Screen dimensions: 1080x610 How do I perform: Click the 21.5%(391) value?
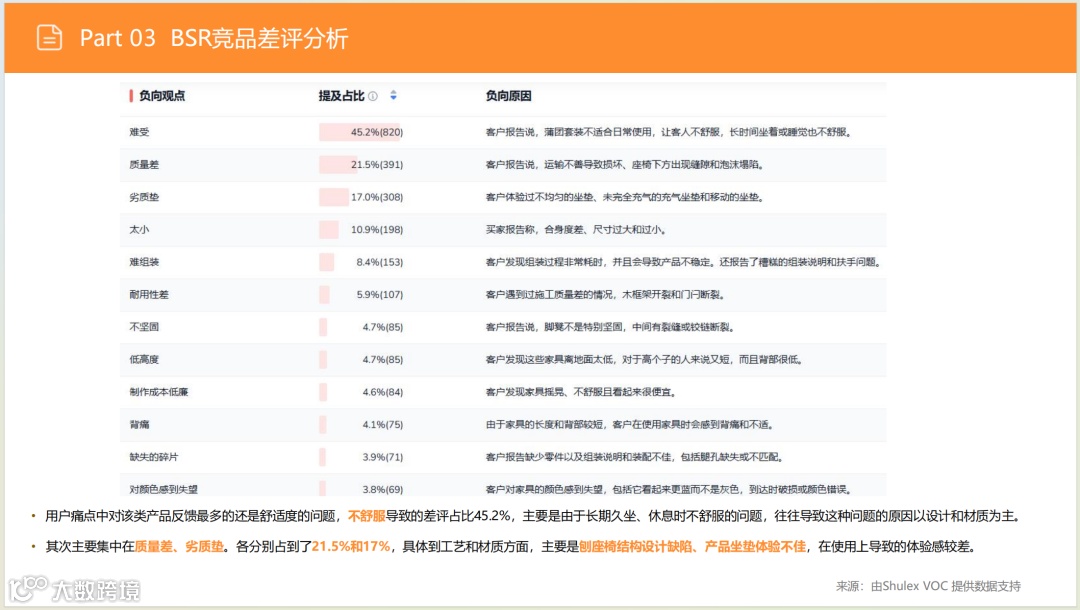(x=377, y=165)
